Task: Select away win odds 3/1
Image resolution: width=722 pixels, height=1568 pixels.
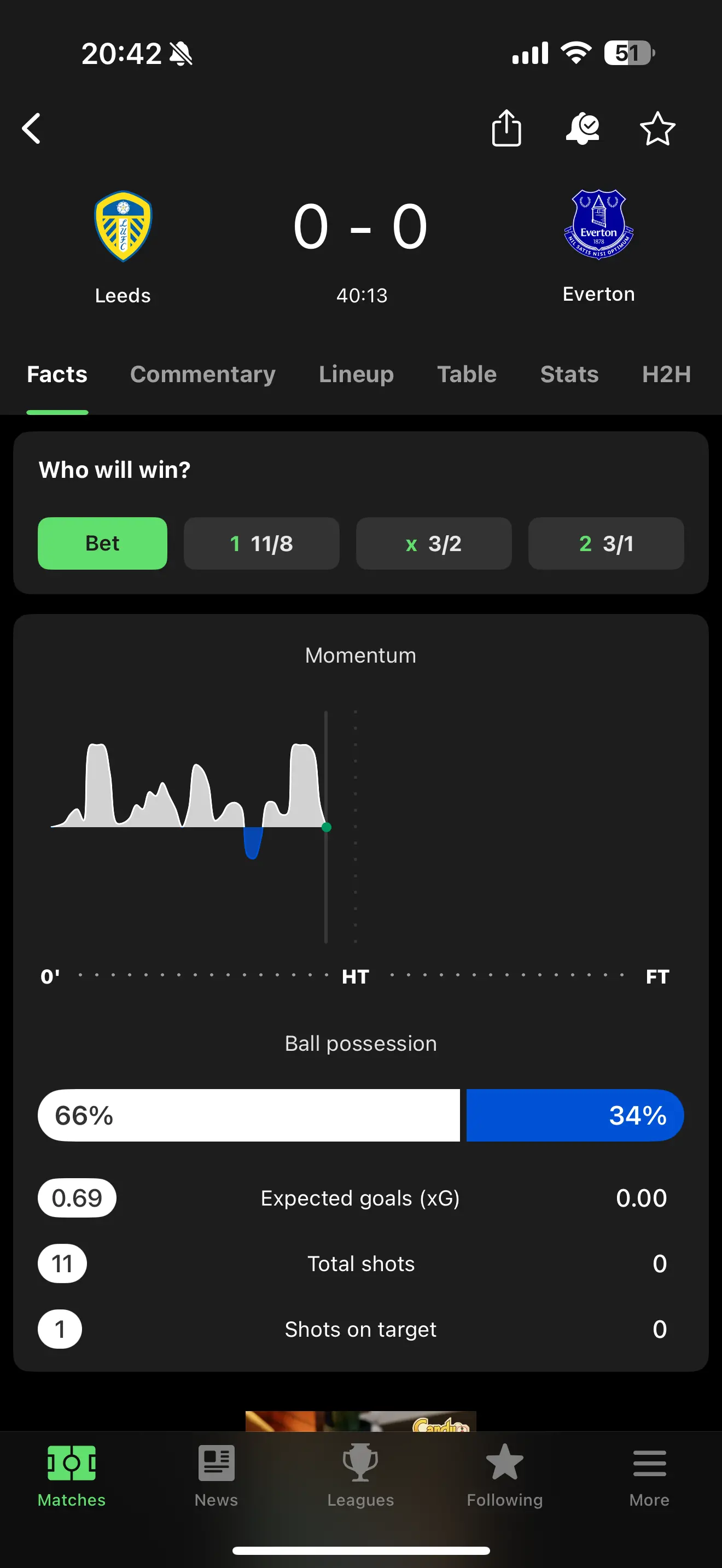Action: pyautogui.click(x=605, y=543)
